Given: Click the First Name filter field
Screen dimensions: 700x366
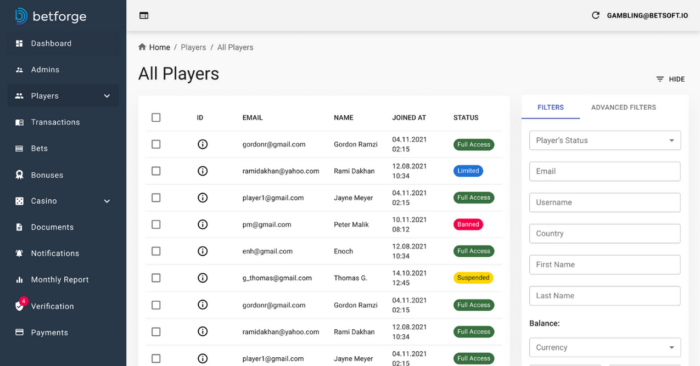Looking at the screenshot, I should pos(605,265).
